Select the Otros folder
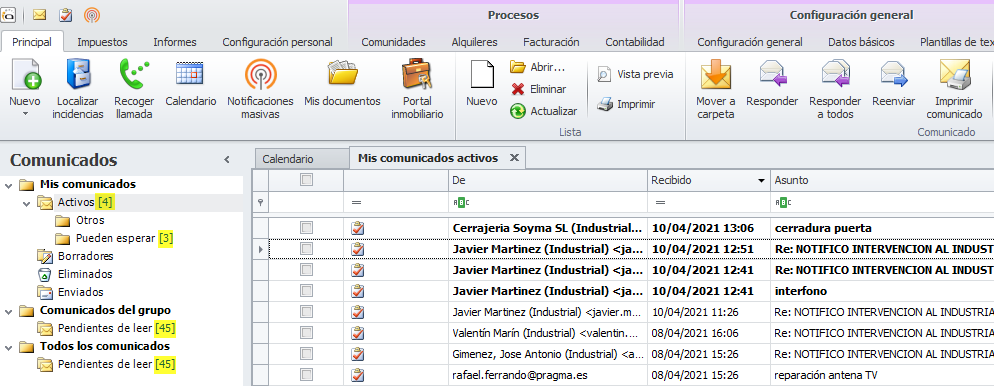This screenshot has width=994, height=386. tap(90, 221)
